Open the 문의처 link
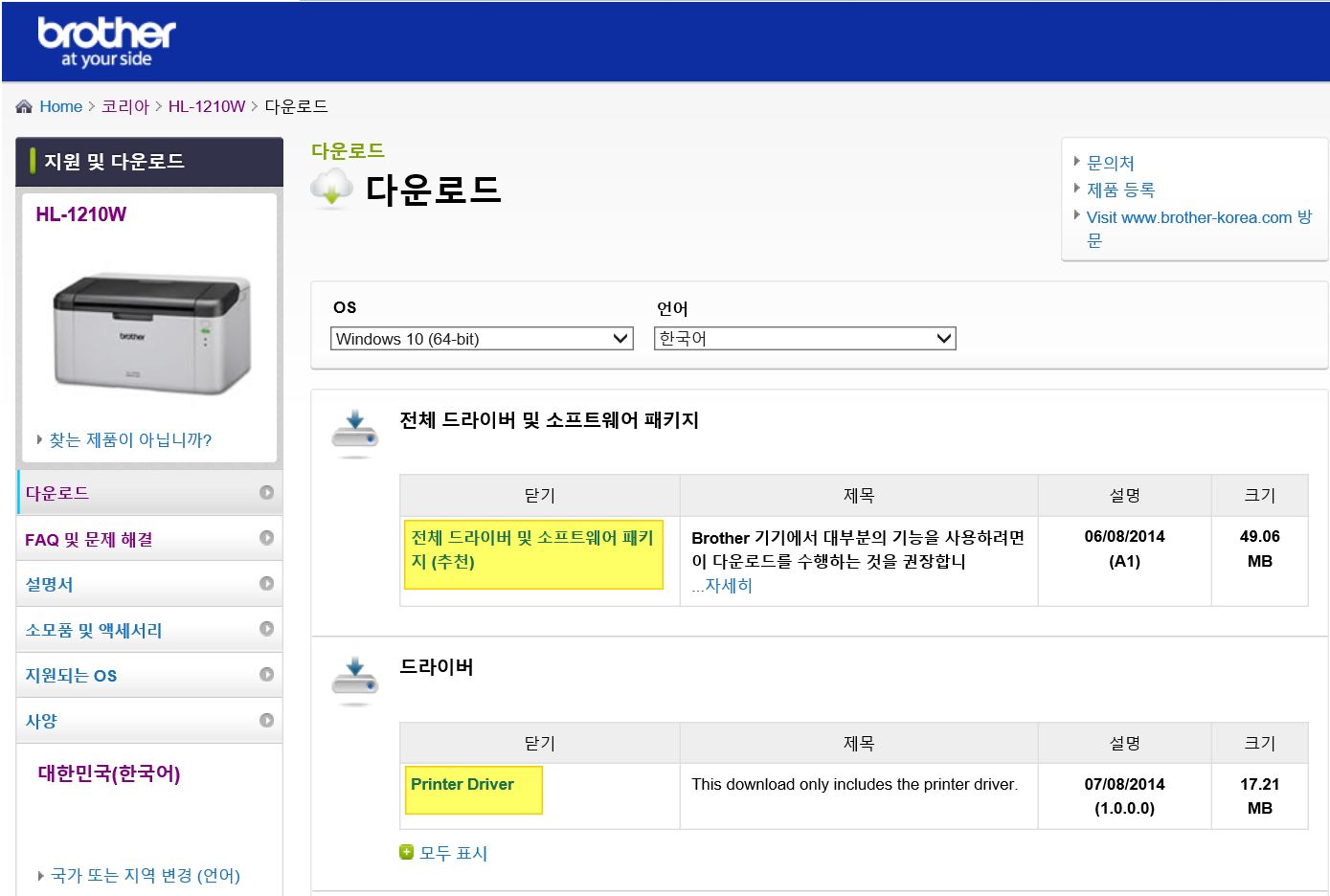 point(1111,163)
